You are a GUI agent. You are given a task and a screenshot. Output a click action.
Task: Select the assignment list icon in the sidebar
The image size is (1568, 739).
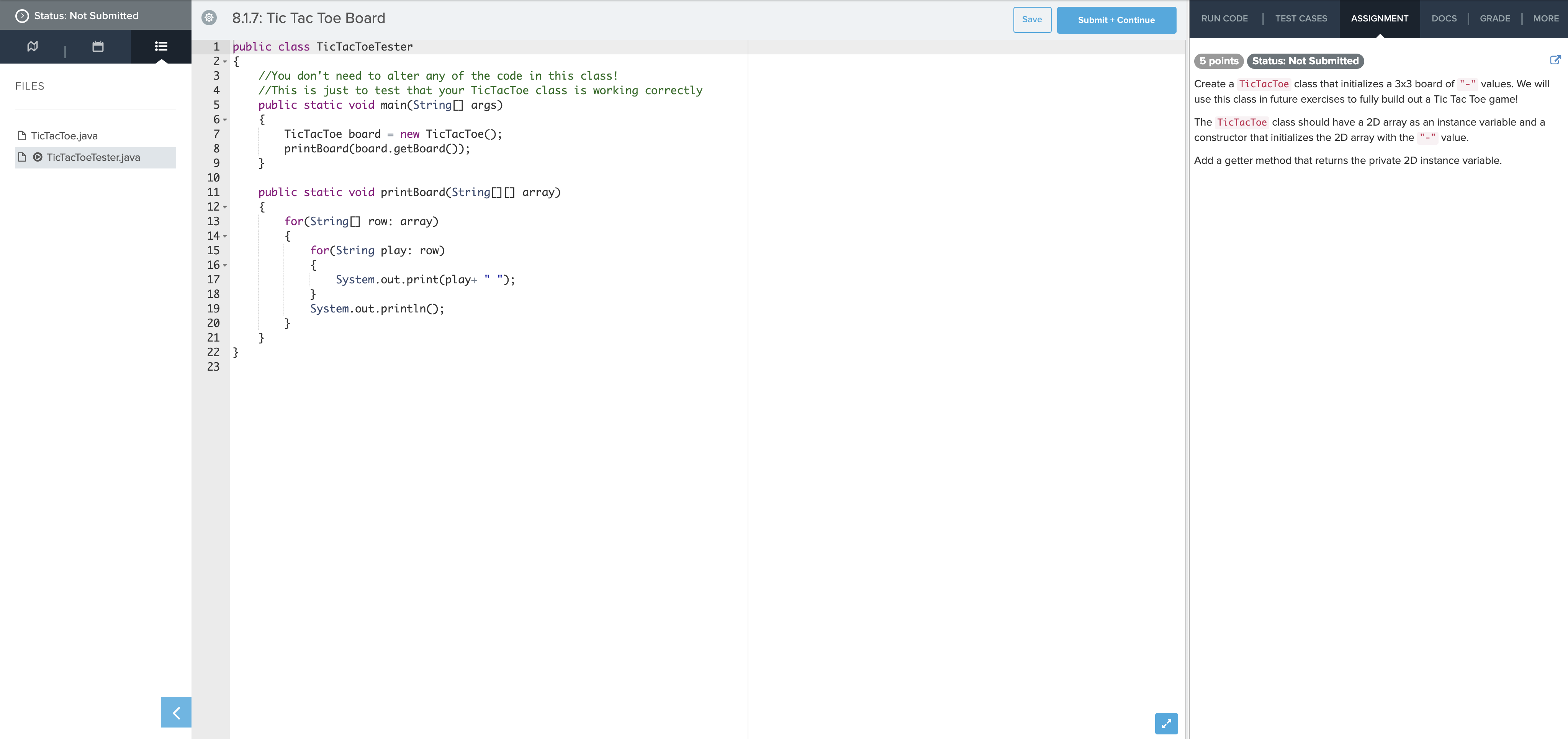tap(160, 46)
